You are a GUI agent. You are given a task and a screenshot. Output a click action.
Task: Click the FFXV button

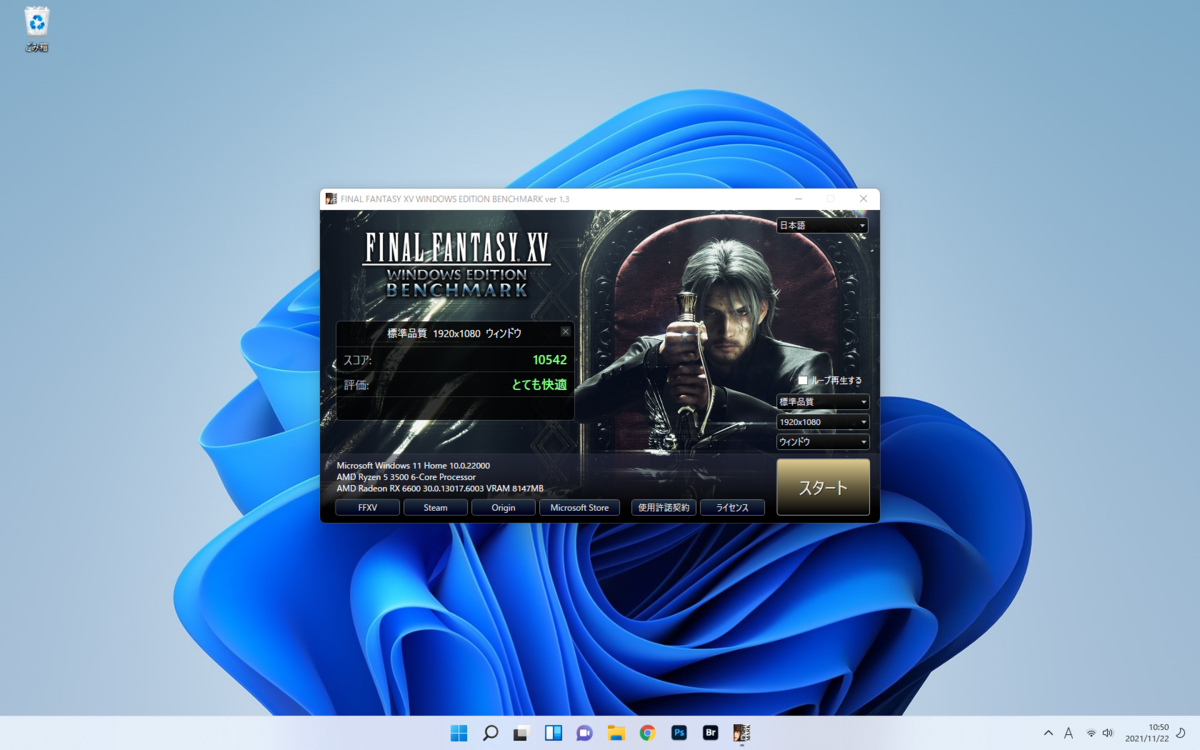pyautogui.click(x=367, y=508)
